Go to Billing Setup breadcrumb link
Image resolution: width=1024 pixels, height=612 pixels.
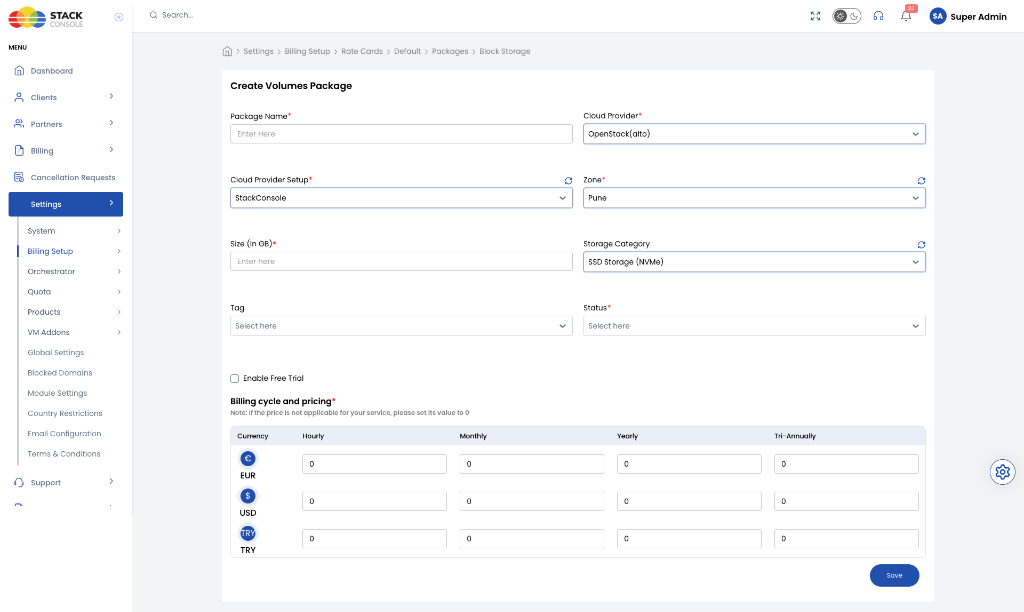click(307, 51)
